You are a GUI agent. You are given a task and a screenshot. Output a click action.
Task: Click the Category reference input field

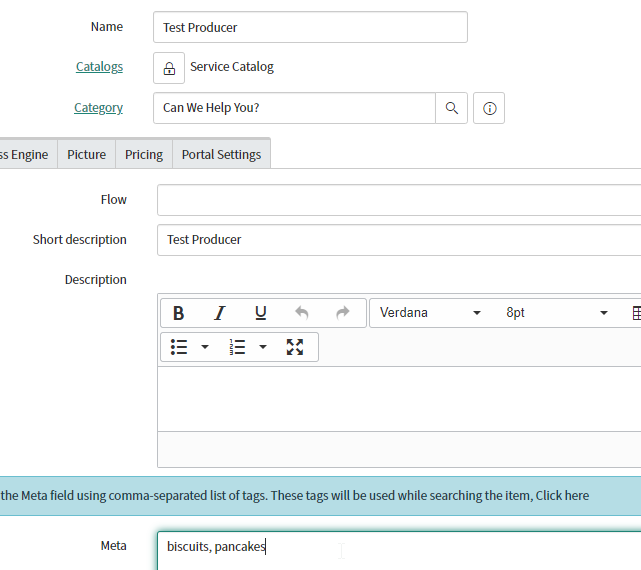point(294,108)
